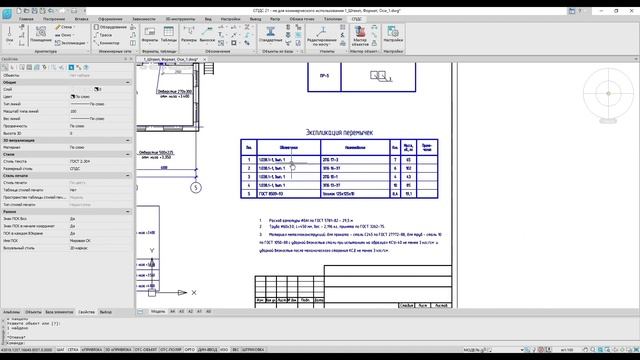
Task: Toggle 3D оПРИВЯЗКА in status bar
Action: click(118, 350)
